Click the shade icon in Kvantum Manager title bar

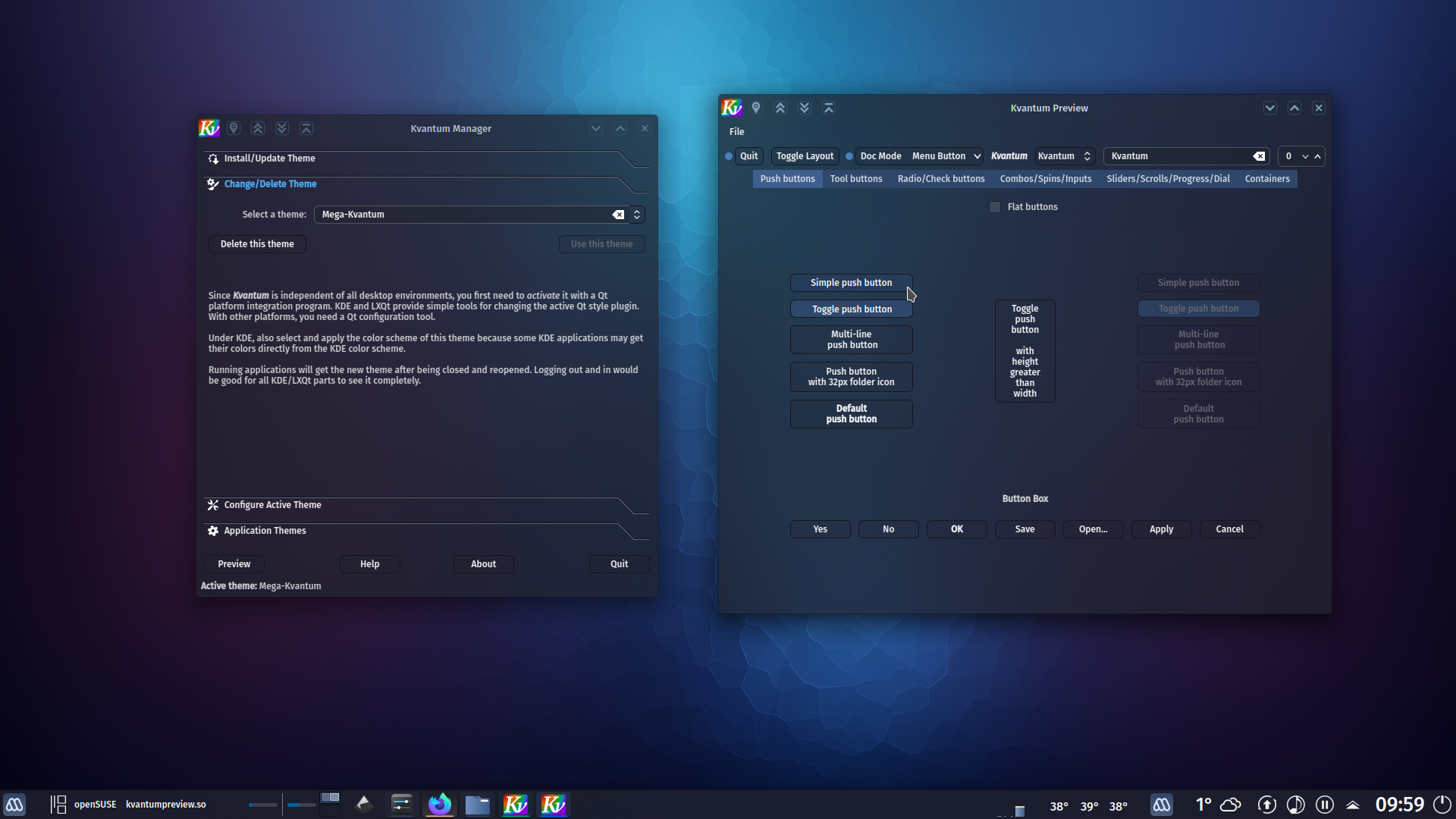(x=306, y=128)
